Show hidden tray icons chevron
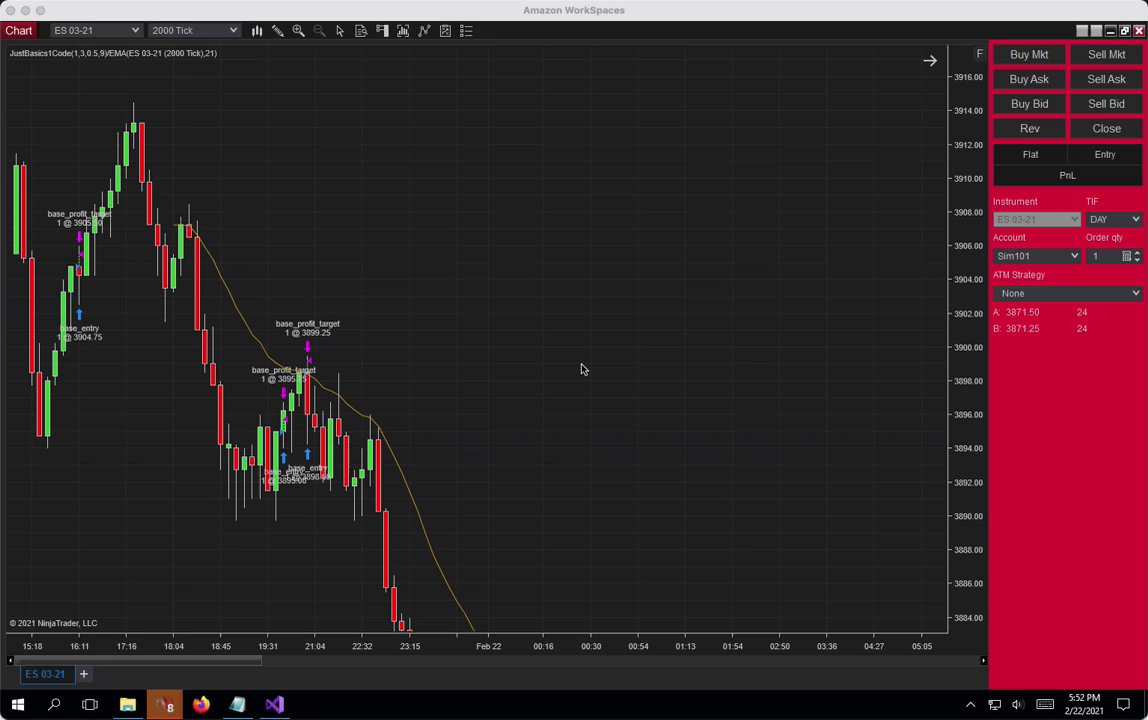This screenshot has height=720, width=1148. pos(970,705)
